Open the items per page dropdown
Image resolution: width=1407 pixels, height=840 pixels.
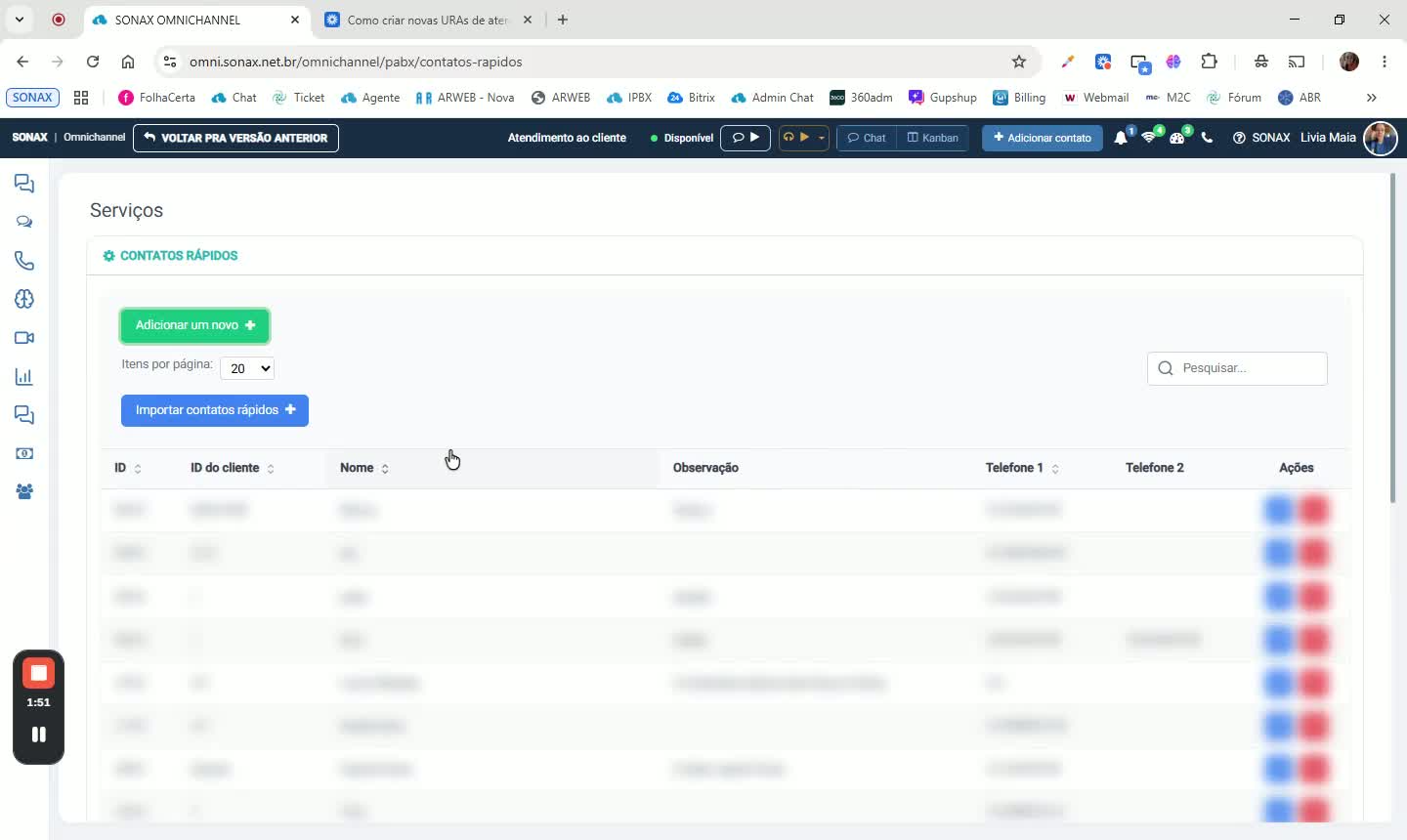247,368
